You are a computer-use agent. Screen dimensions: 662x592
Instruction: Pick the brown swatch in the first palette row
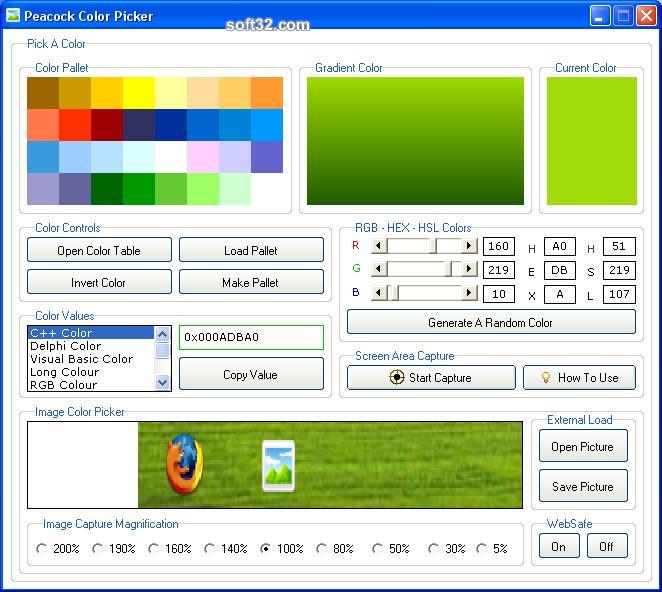pyautogui.click(x=43, y=92)
